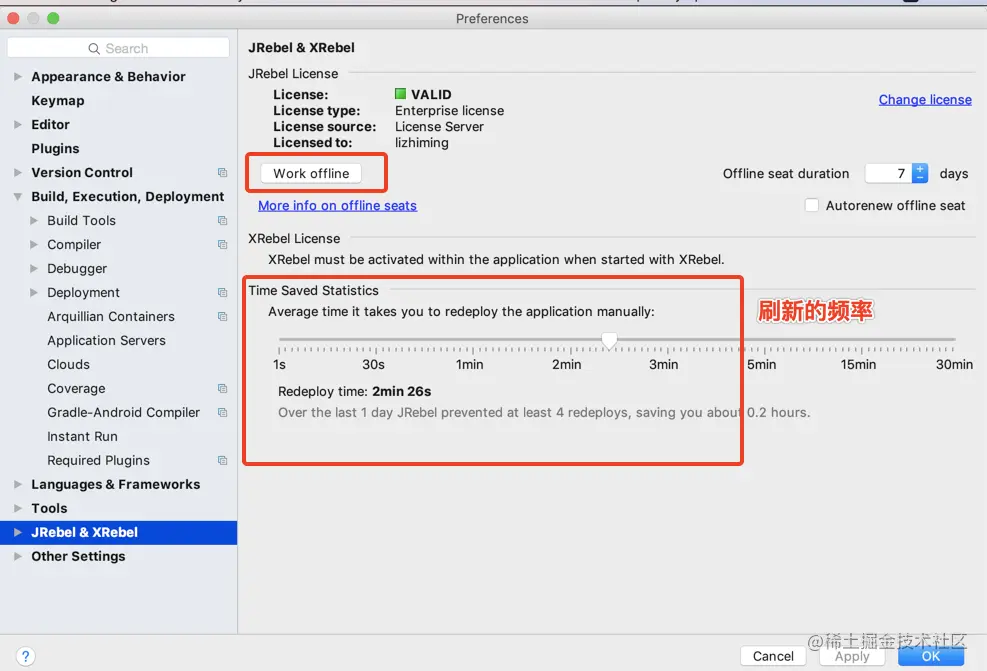This screenshot has width=987, height=671.
Task: Click the settings Search field
Action: [118, 48]
